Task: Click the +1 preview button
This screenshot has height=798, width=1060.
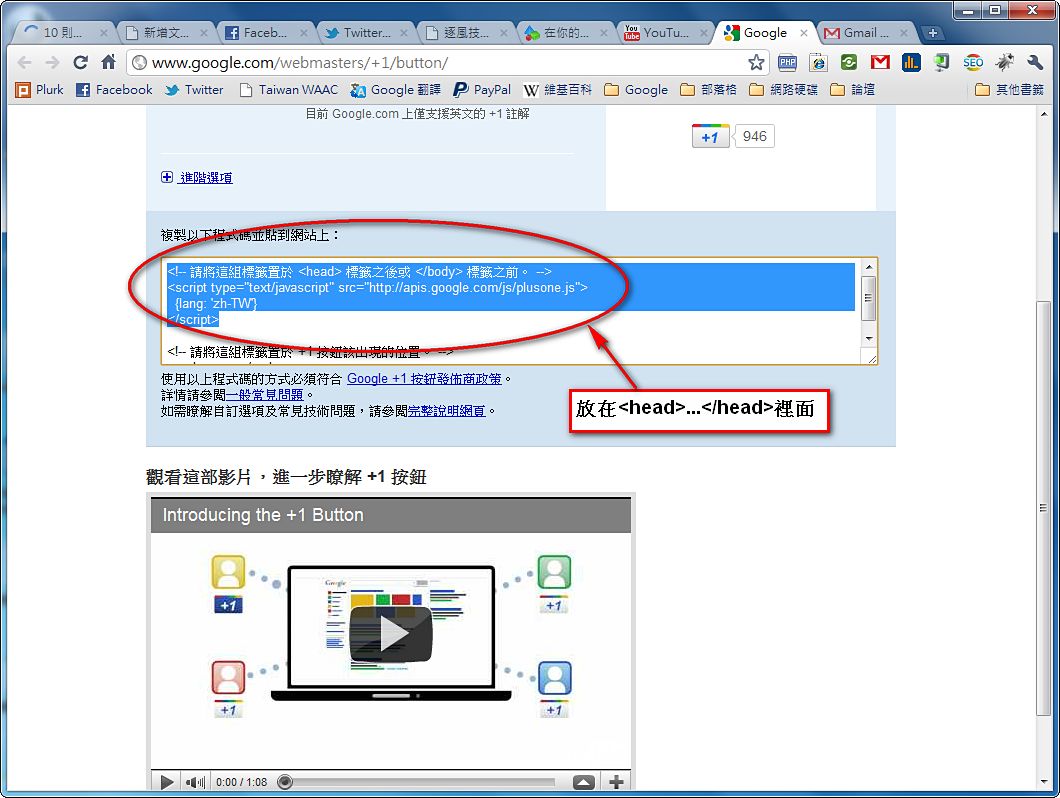Action: tap(710, 137)
